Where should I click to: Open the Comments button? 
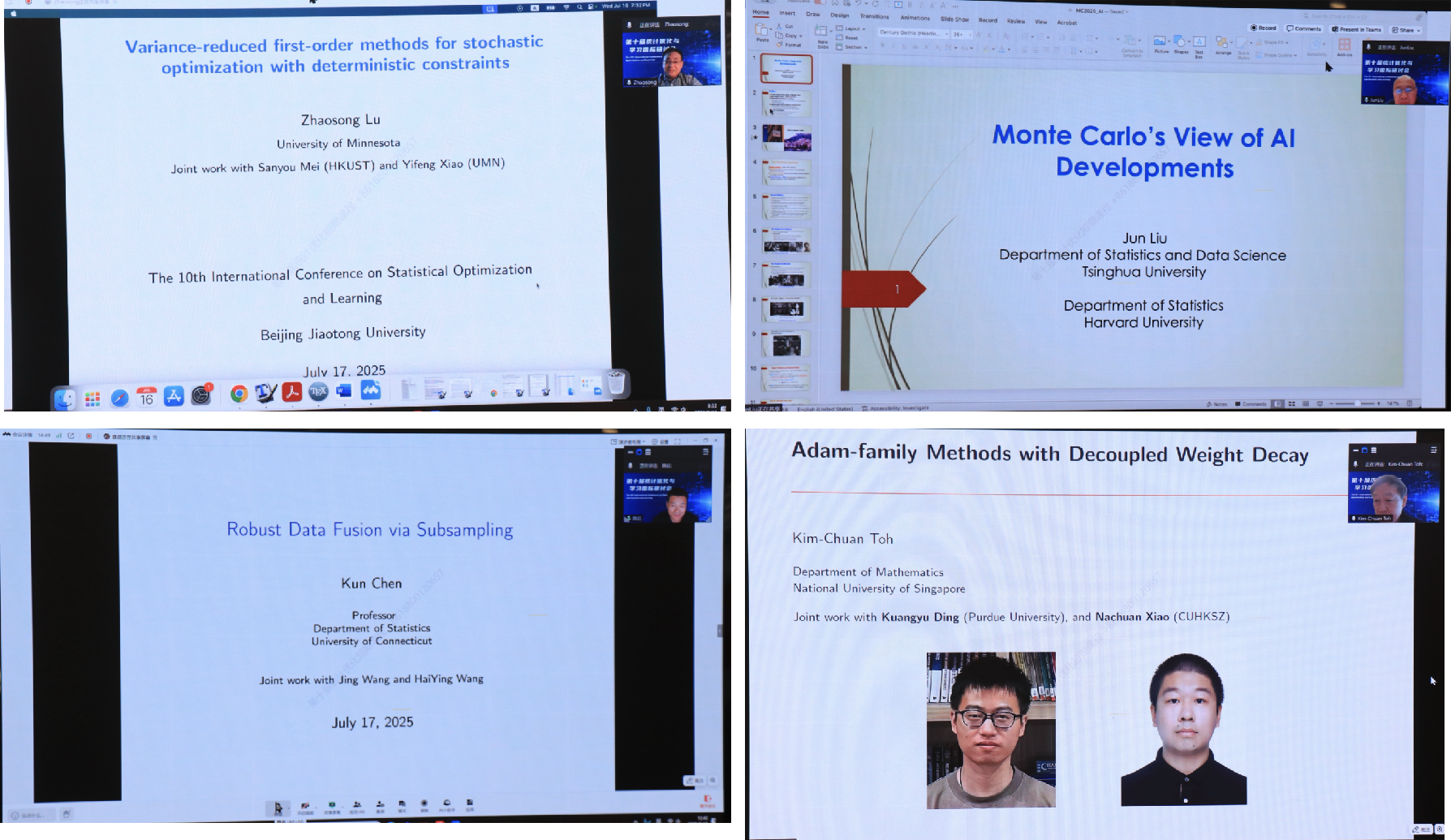[1304, 28]
